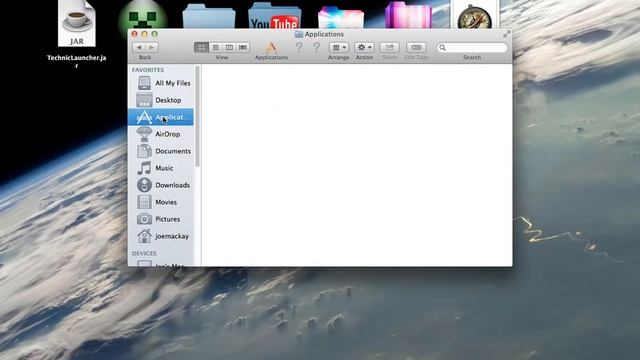Viewport: 640px width, 360px height.
Task: Zoom the Applications window with green button
Action: (x=154, y=34)
